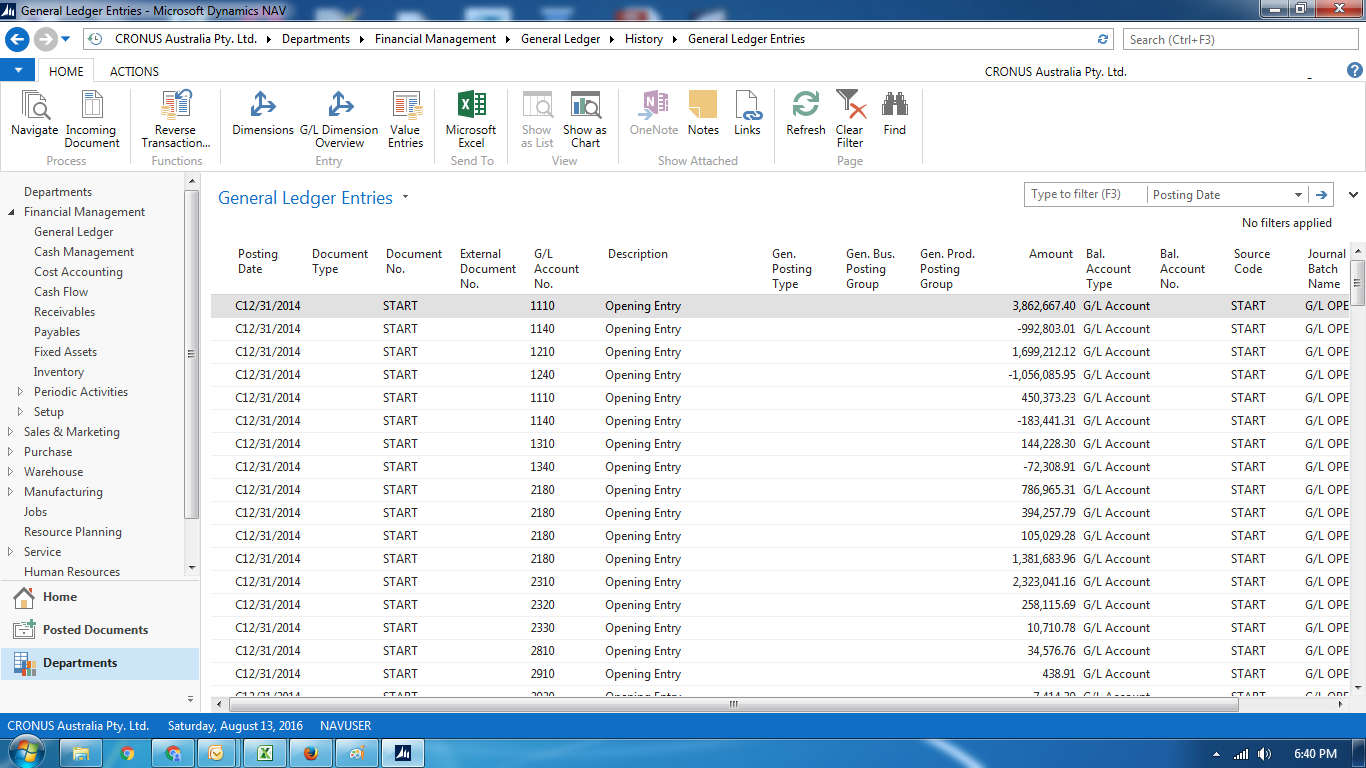Switch to the ACTIONS ribbon tab
The height and width of the screenshot is (768, 1366).
(x=133, y=71)
